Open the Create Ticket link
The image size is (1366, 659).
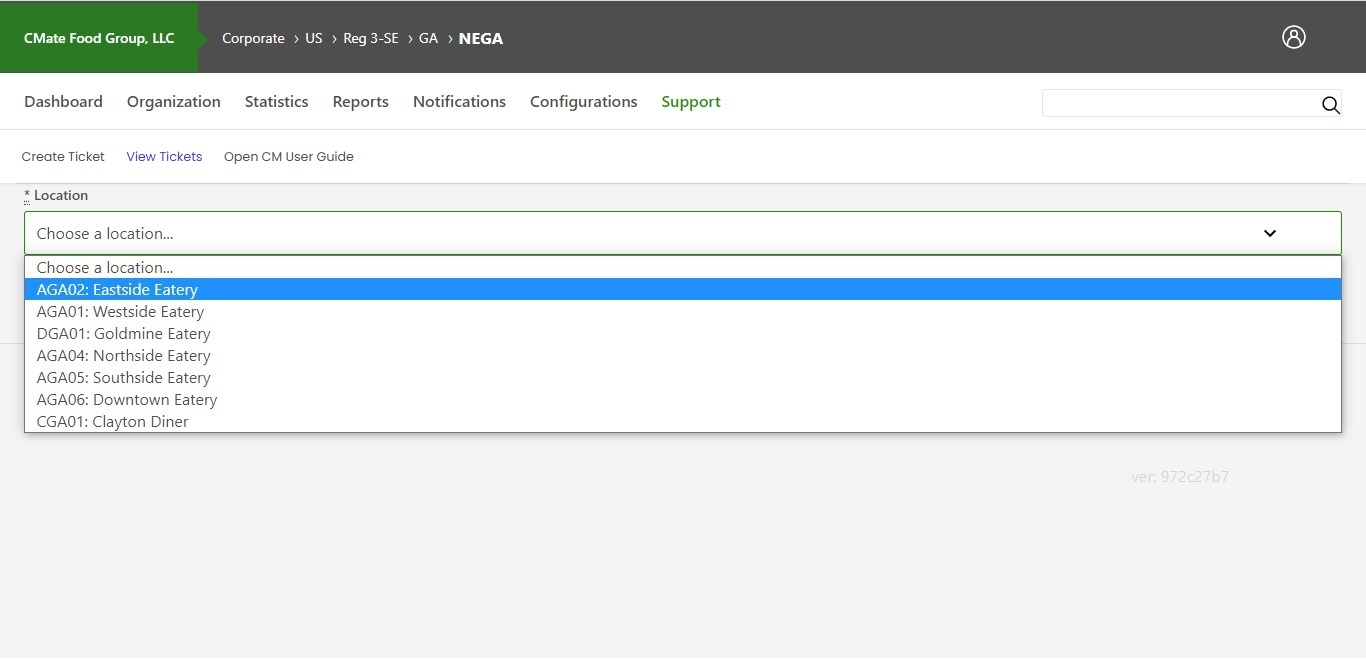click(62, 156)
